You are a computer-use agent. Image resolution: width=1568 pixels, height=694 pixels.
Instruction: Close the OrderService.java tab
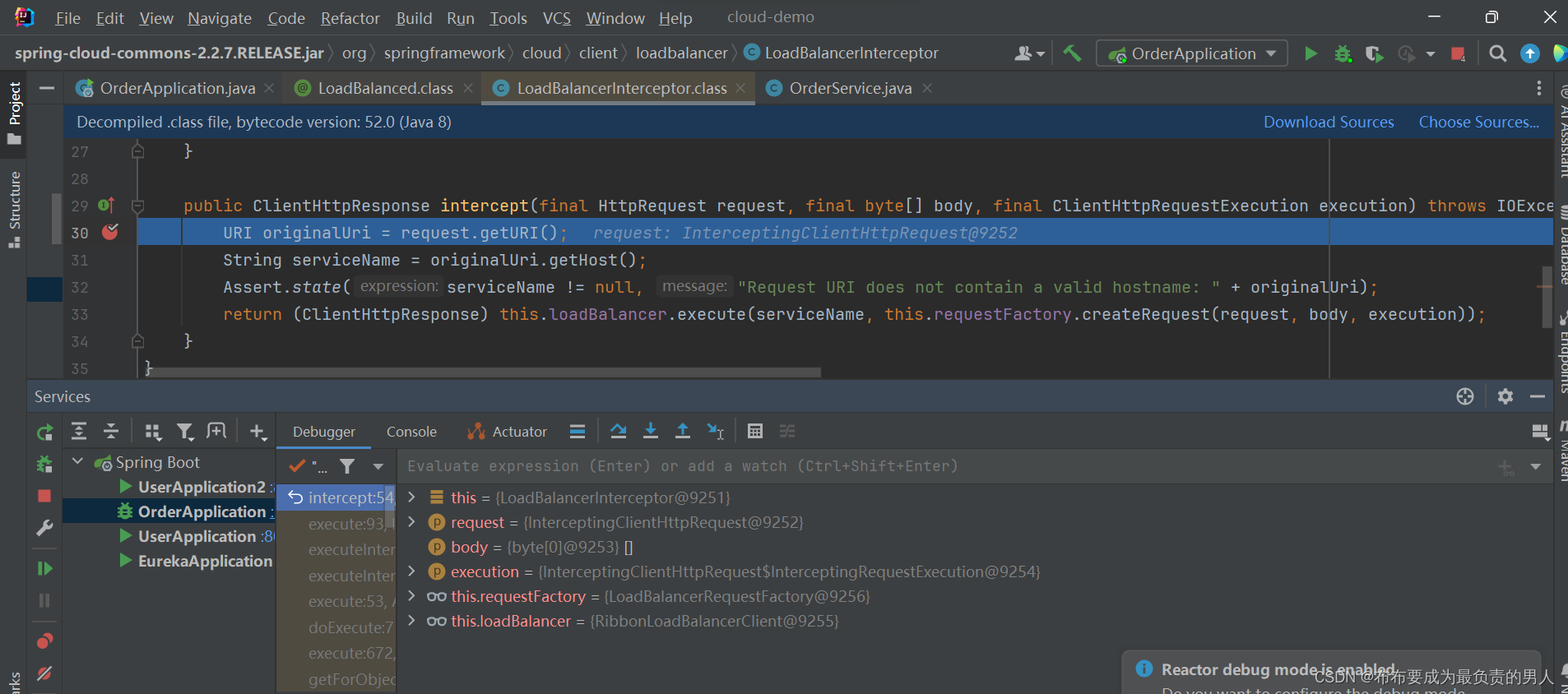click(927, 88)
